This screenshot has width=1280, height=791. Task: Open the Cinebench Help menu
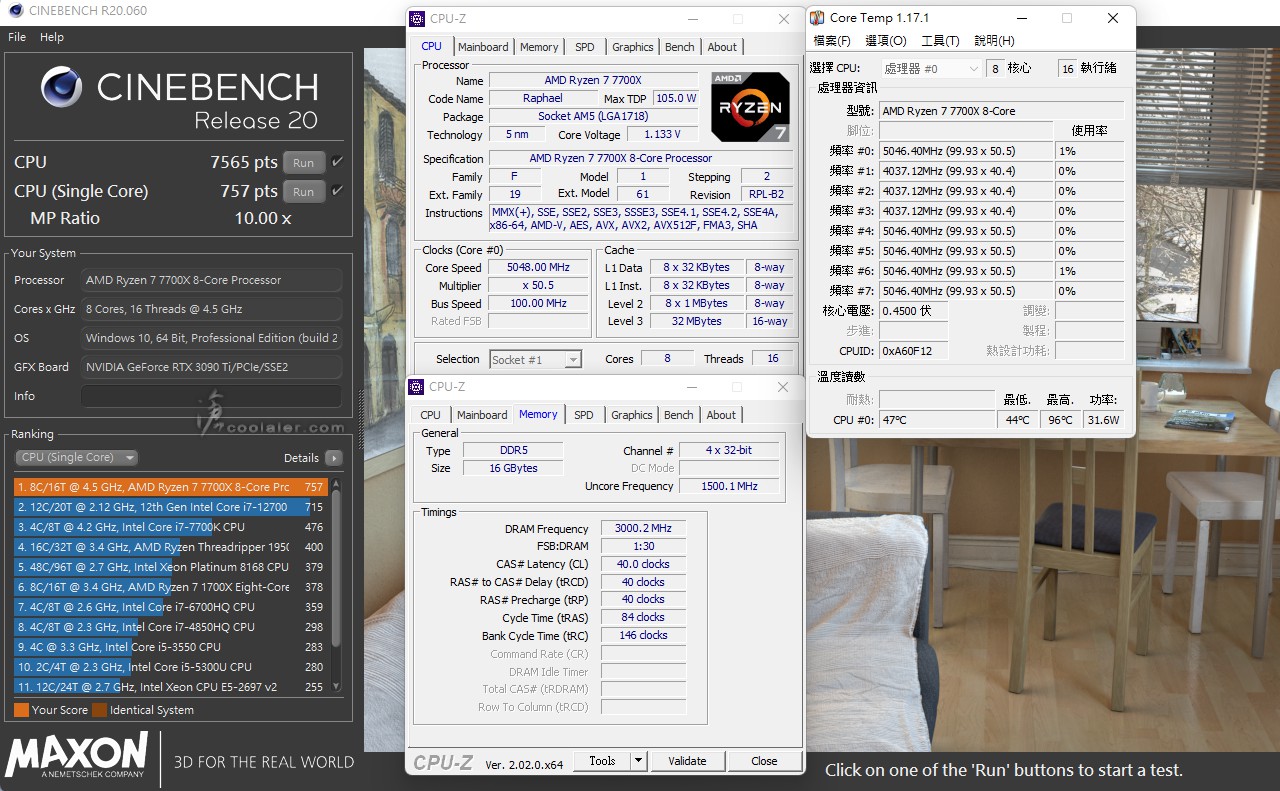(52, 37)
